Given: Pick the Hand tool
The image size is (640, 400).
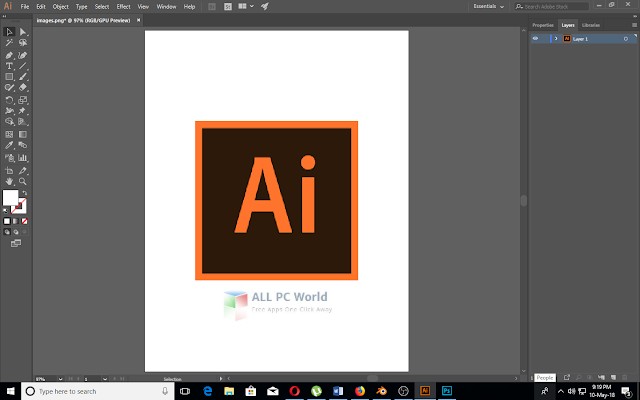Looking at the screenshot, I should 9,180.
